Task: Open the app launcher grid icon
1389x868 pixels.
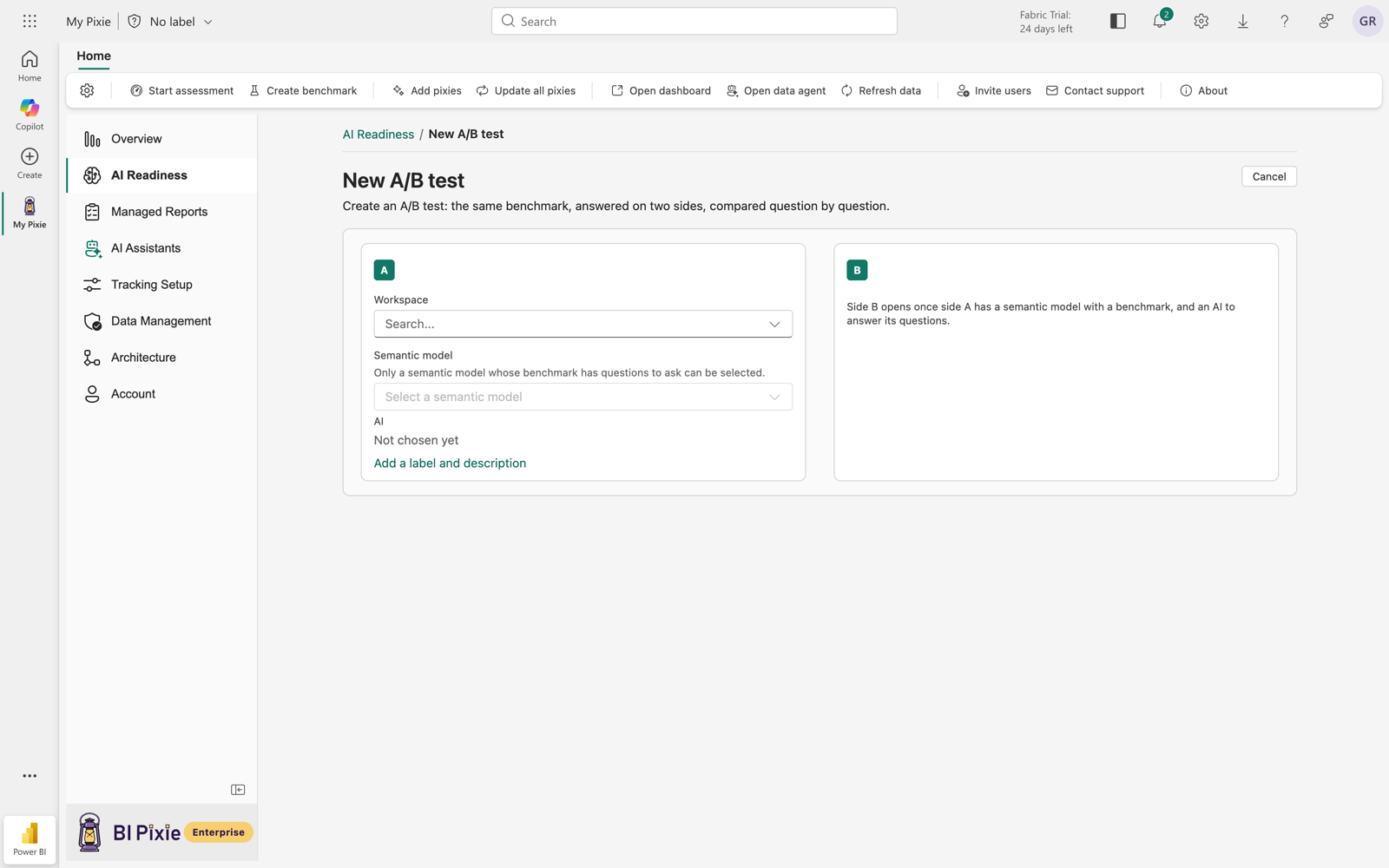Action: [x=30, y=21]
